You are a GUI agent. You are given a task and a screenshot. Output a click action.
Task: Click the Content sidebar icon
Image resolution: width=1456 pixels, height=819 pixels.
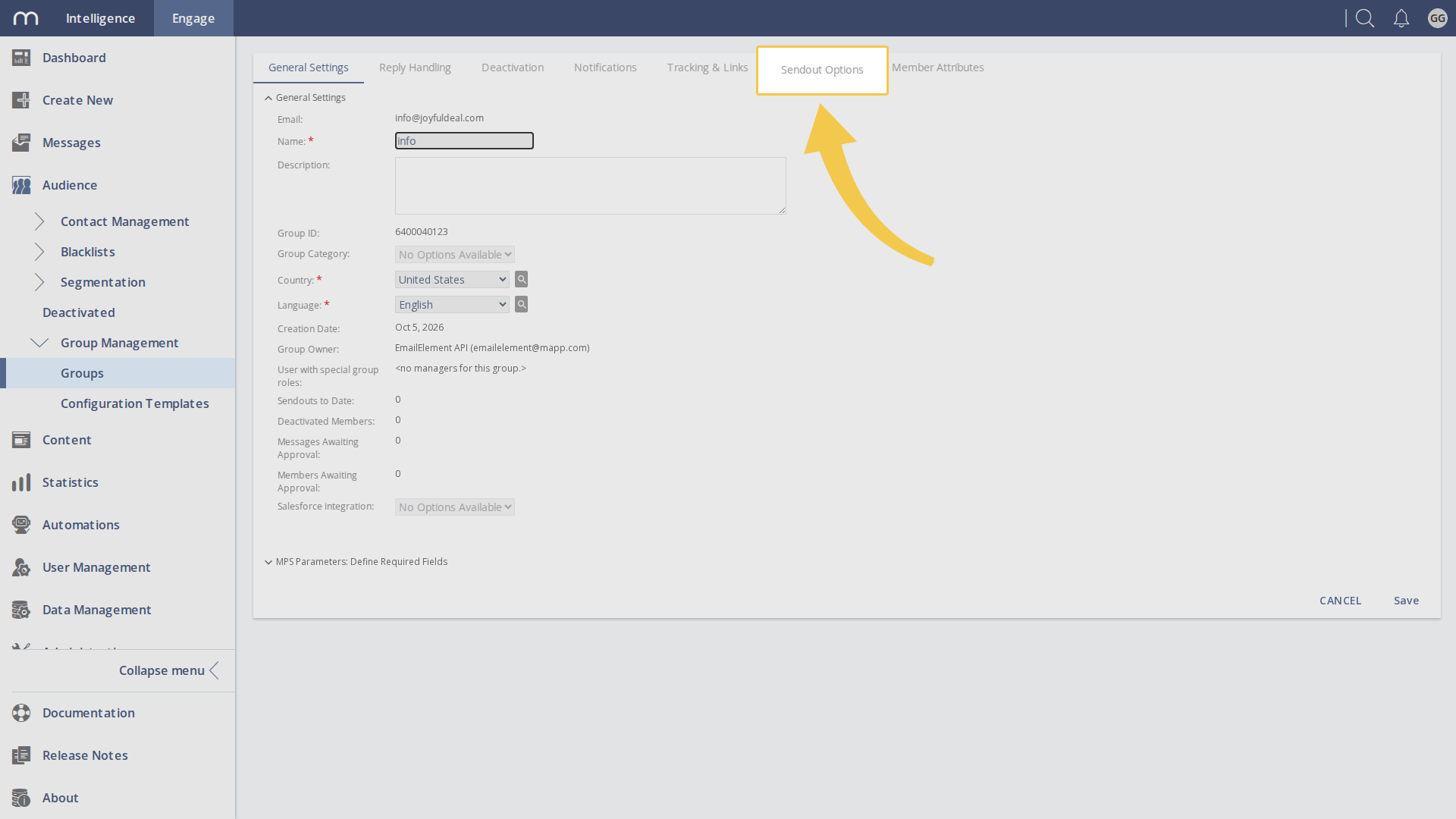pyautogui.click(x=21, y=440)
